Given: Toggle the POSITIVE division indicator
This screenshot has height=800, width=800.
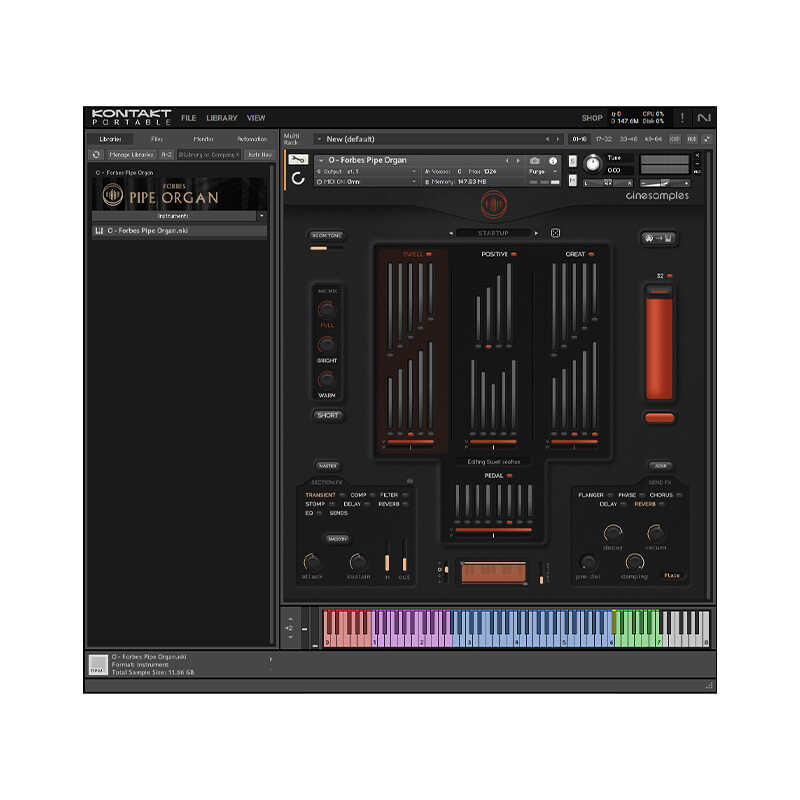Looking at the screenshot, I should pos(514,254).
